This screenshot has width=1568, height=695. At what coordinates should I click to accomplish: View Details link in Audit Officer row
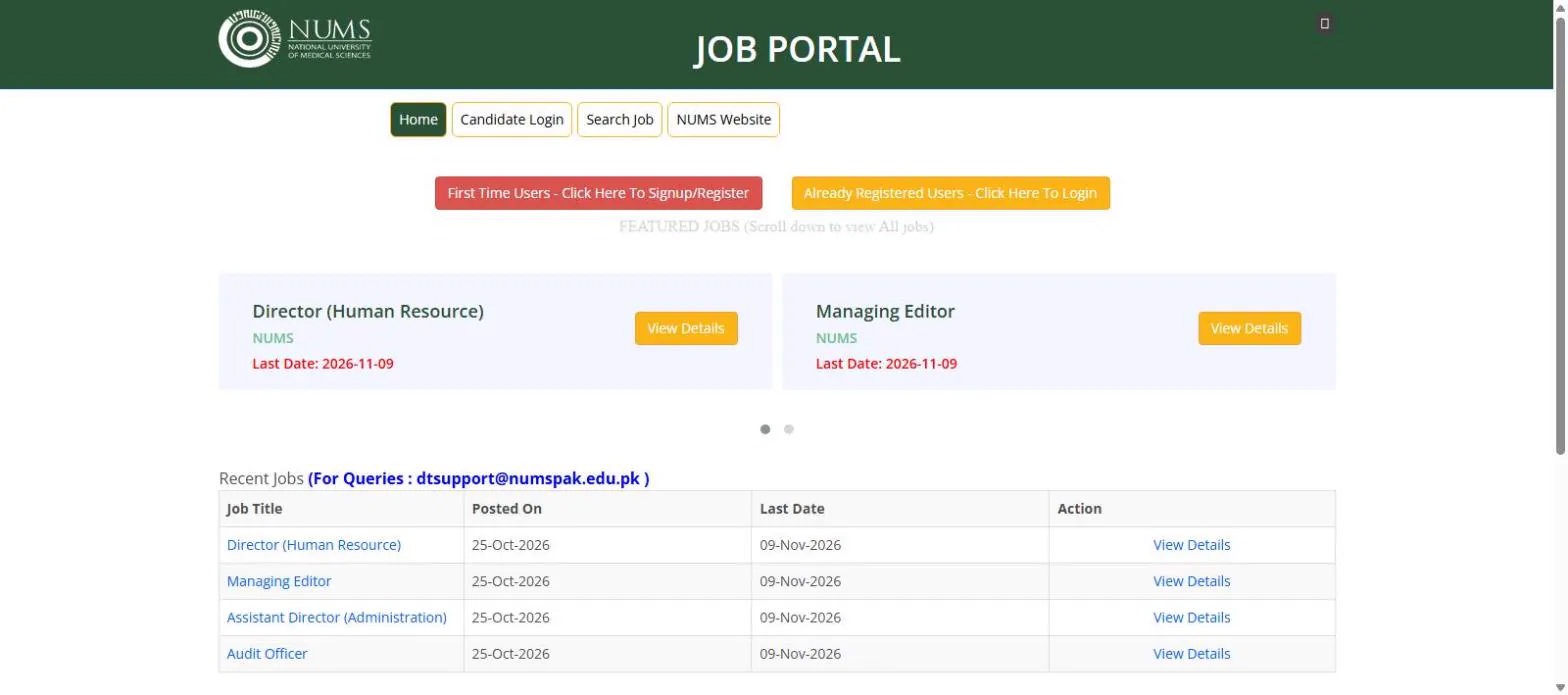tap(1192, 654)
